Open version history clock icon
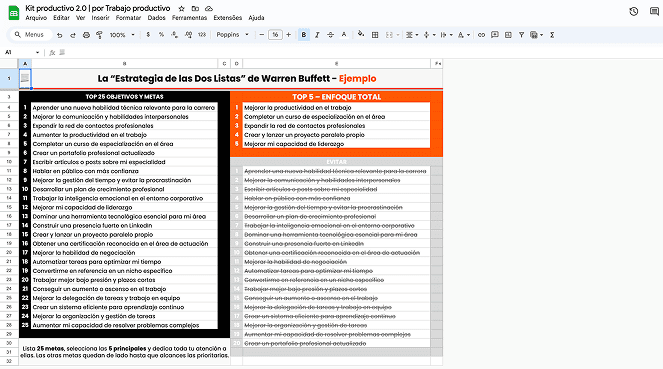 coord(633,11)
